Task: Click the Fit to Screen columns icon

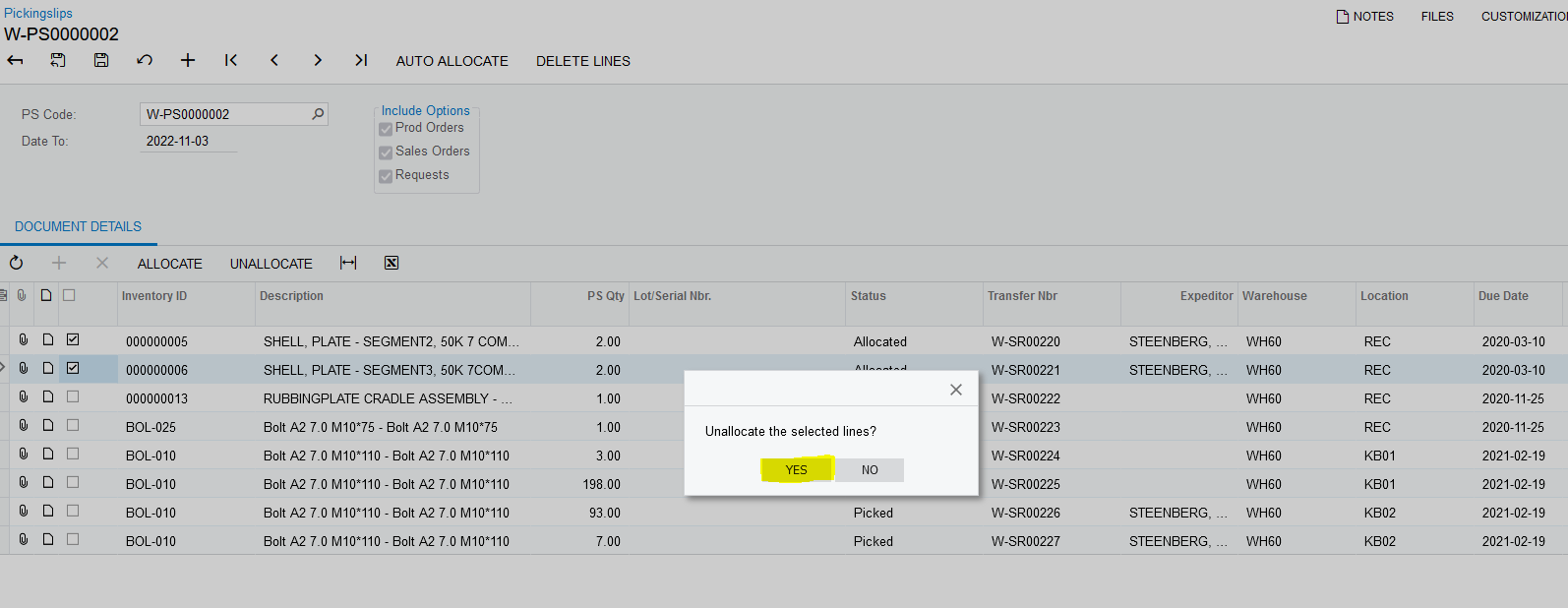Action: click(348, 263)
